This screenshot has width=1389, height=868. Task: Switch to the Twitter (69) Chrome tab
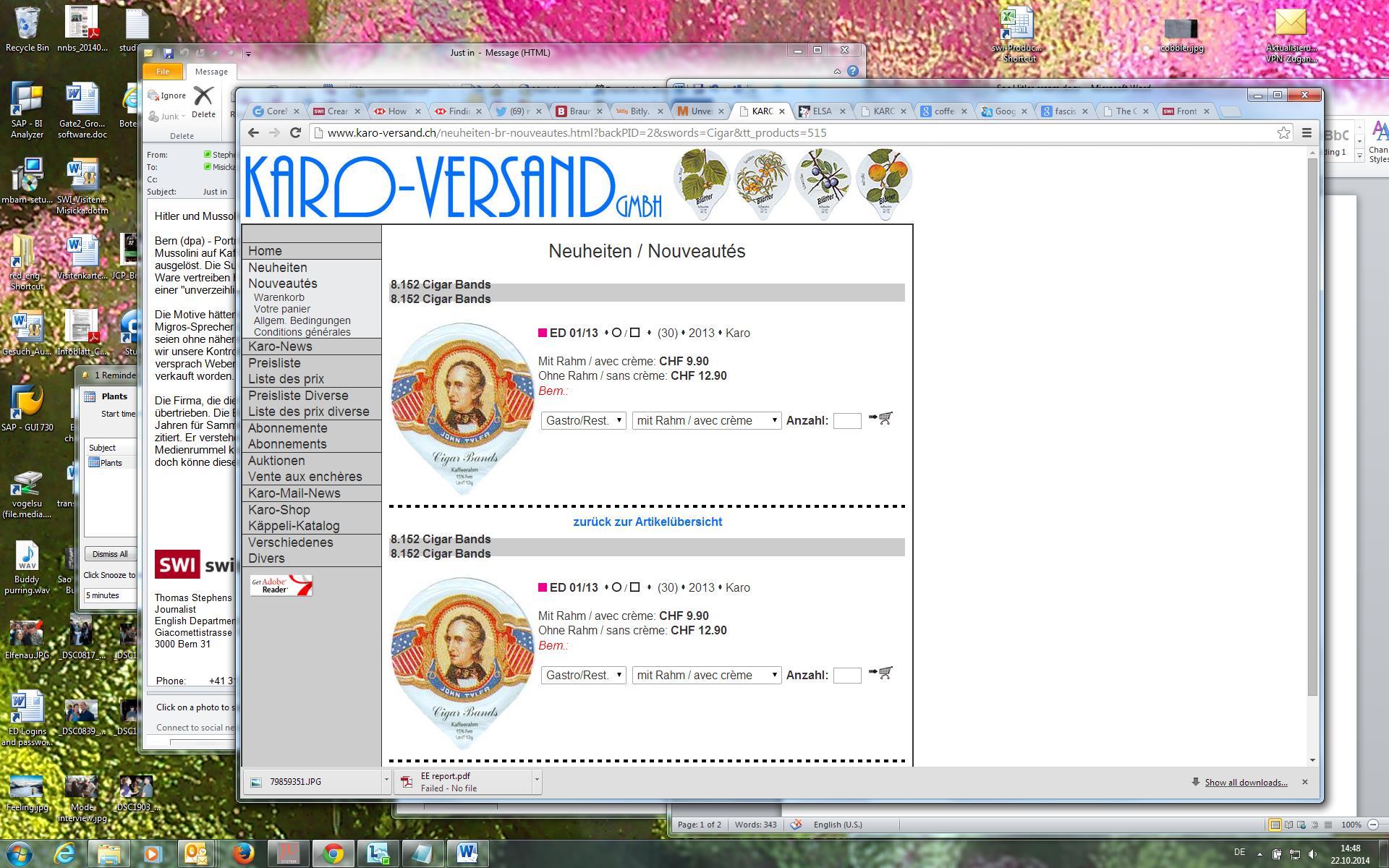coord(518,111)
